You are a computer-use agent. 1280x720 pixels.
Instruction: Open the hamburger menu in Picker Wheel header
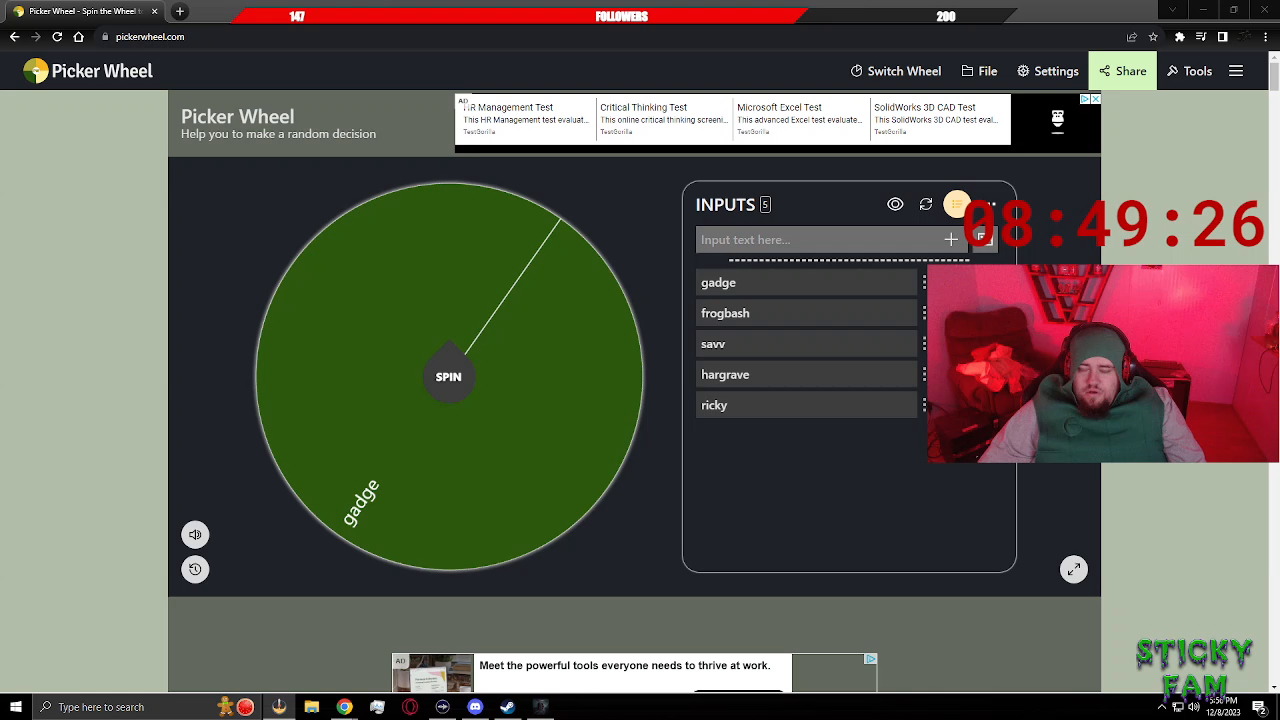1236,71
